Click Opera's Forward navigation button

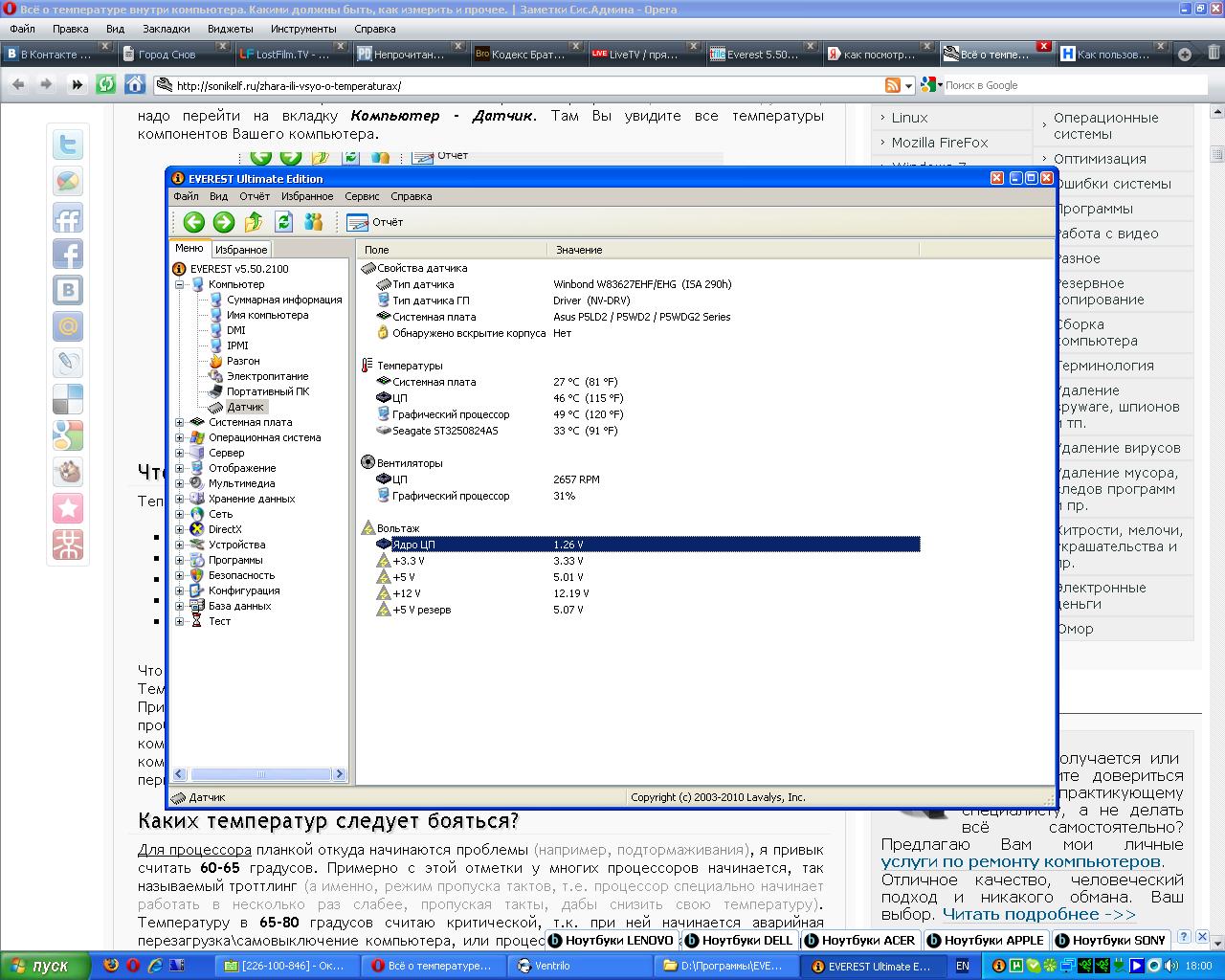46,85
